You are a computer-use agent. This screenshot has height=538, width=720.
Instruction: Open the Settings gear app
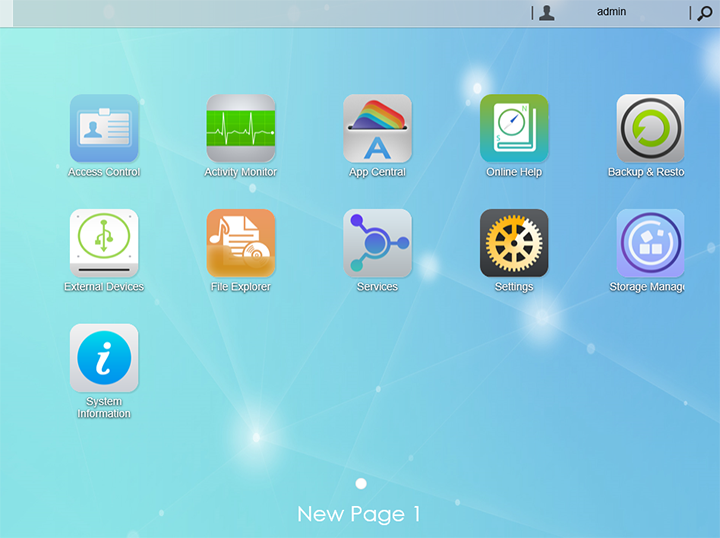tap(514, 243)
